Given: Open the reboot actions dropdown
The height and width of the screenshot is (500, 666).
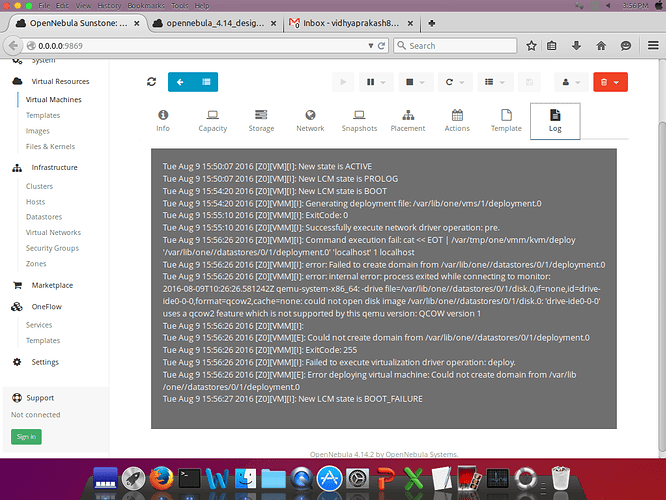Looking at the screenshot, I should tap(455, 82).
